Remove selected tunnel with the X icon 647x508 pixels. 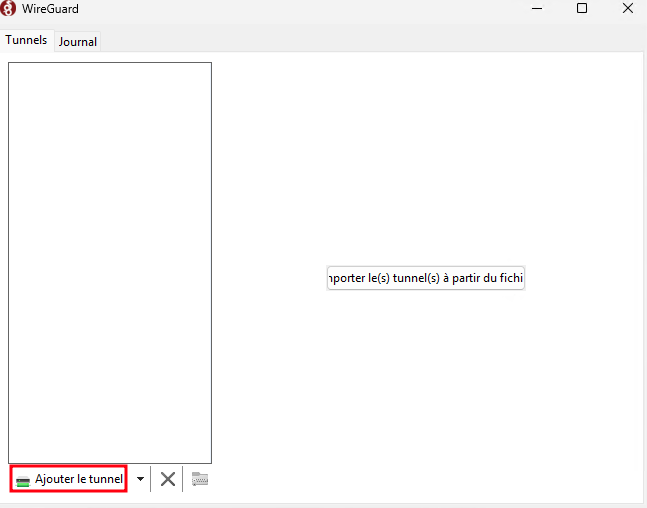tap(168, 479)
